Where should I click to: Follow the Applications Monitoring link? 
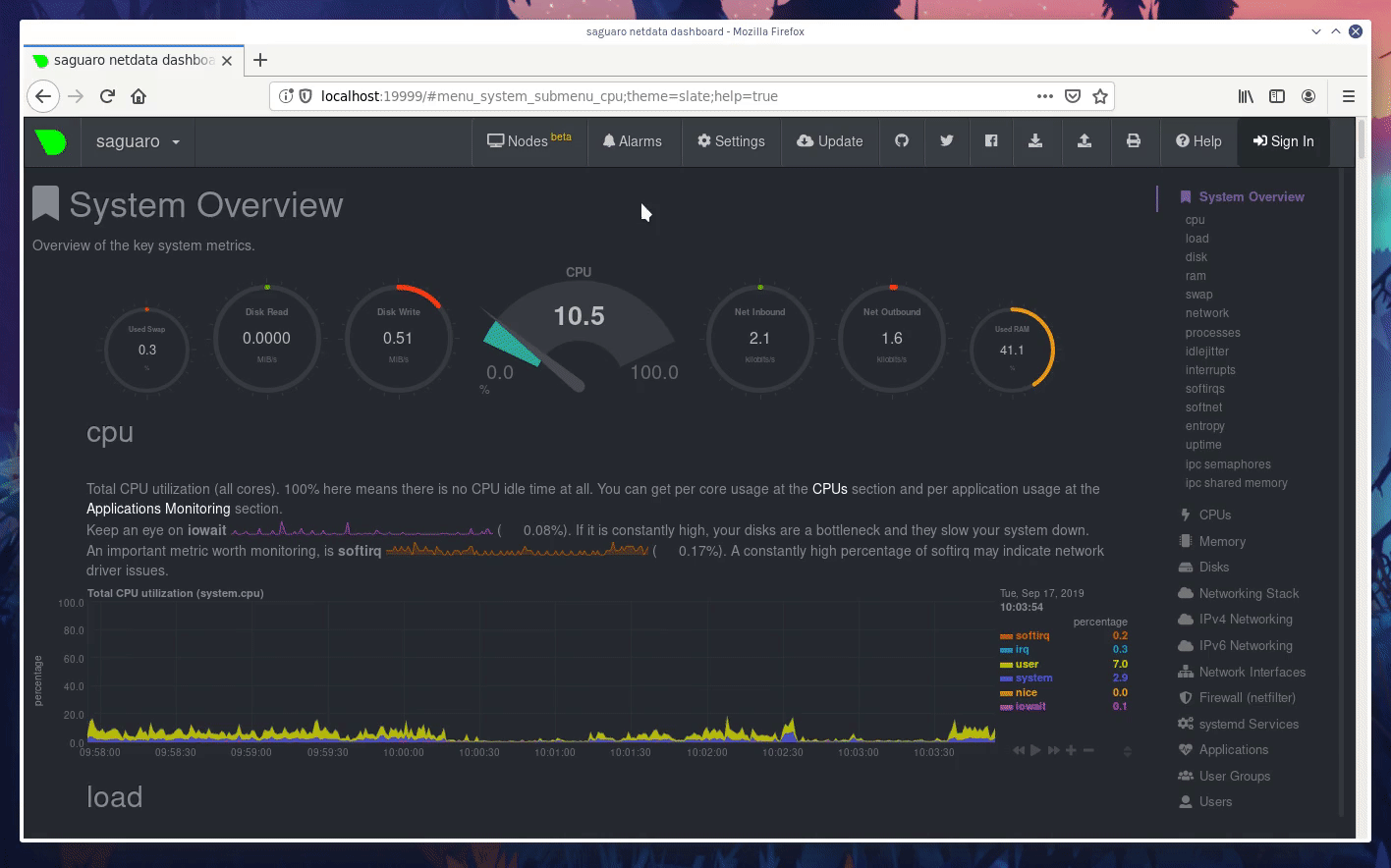(x=158, y=509)
